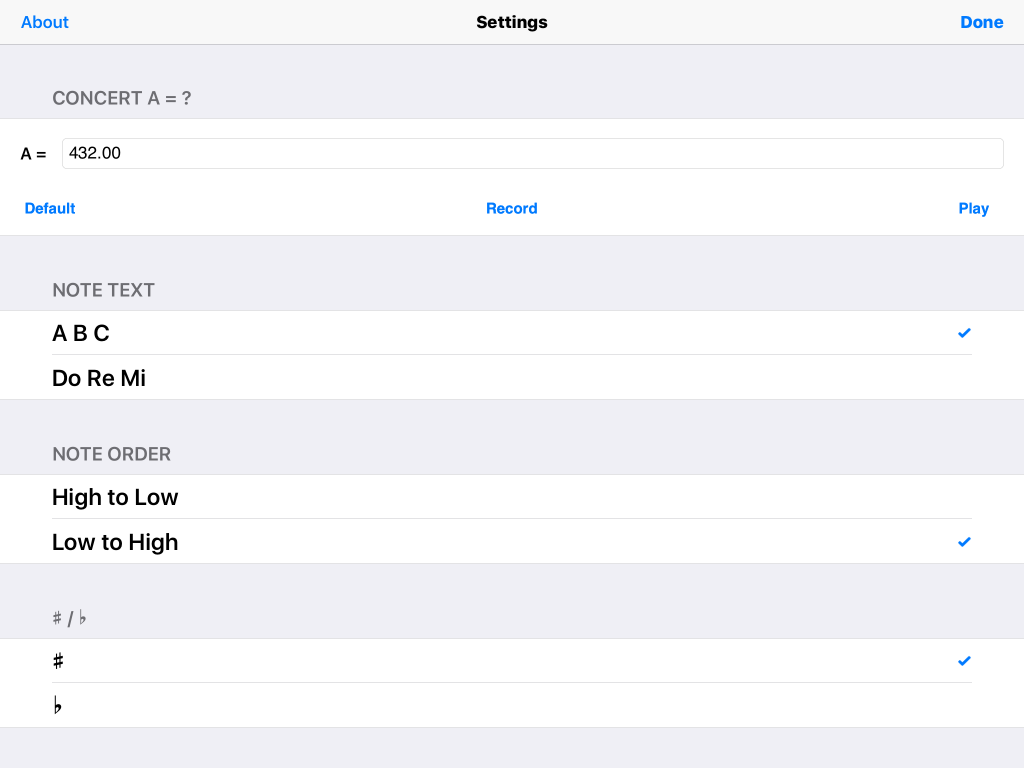Select the flat symbol for accidentals
The image size is (1024, 768).
point(58,706)
